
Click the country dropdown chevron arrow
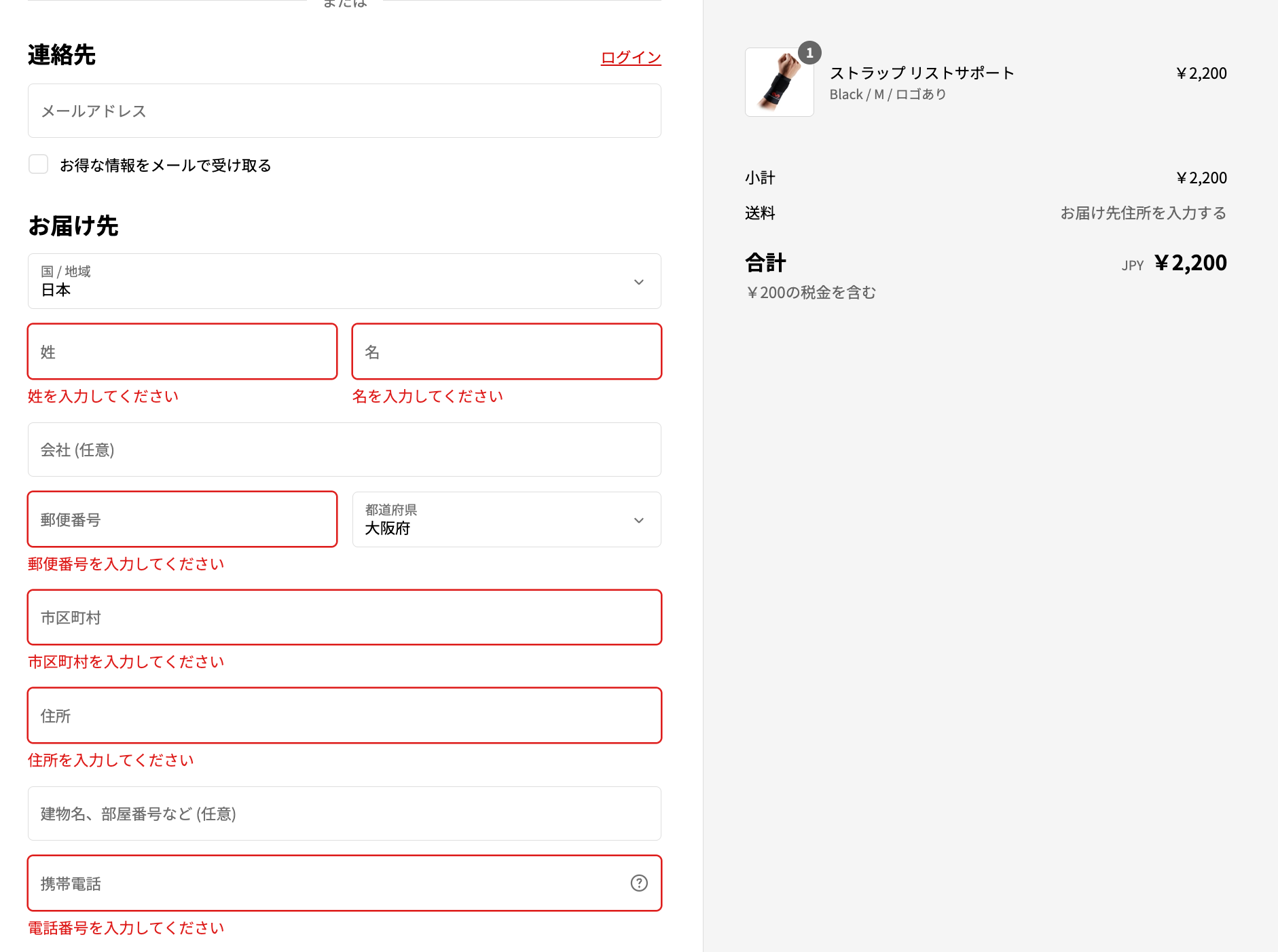[639, 282]
